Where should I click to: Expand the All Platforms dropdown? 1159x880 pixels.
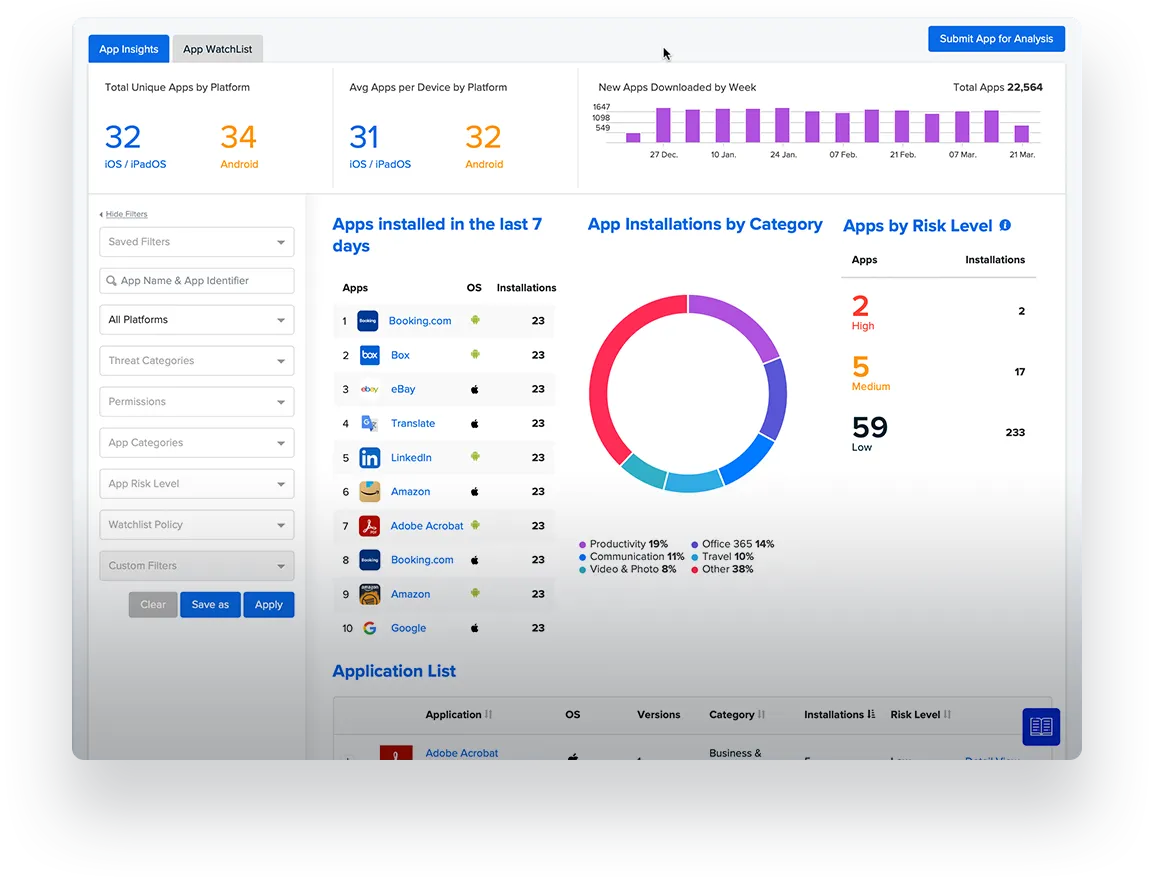pos(196,319)
